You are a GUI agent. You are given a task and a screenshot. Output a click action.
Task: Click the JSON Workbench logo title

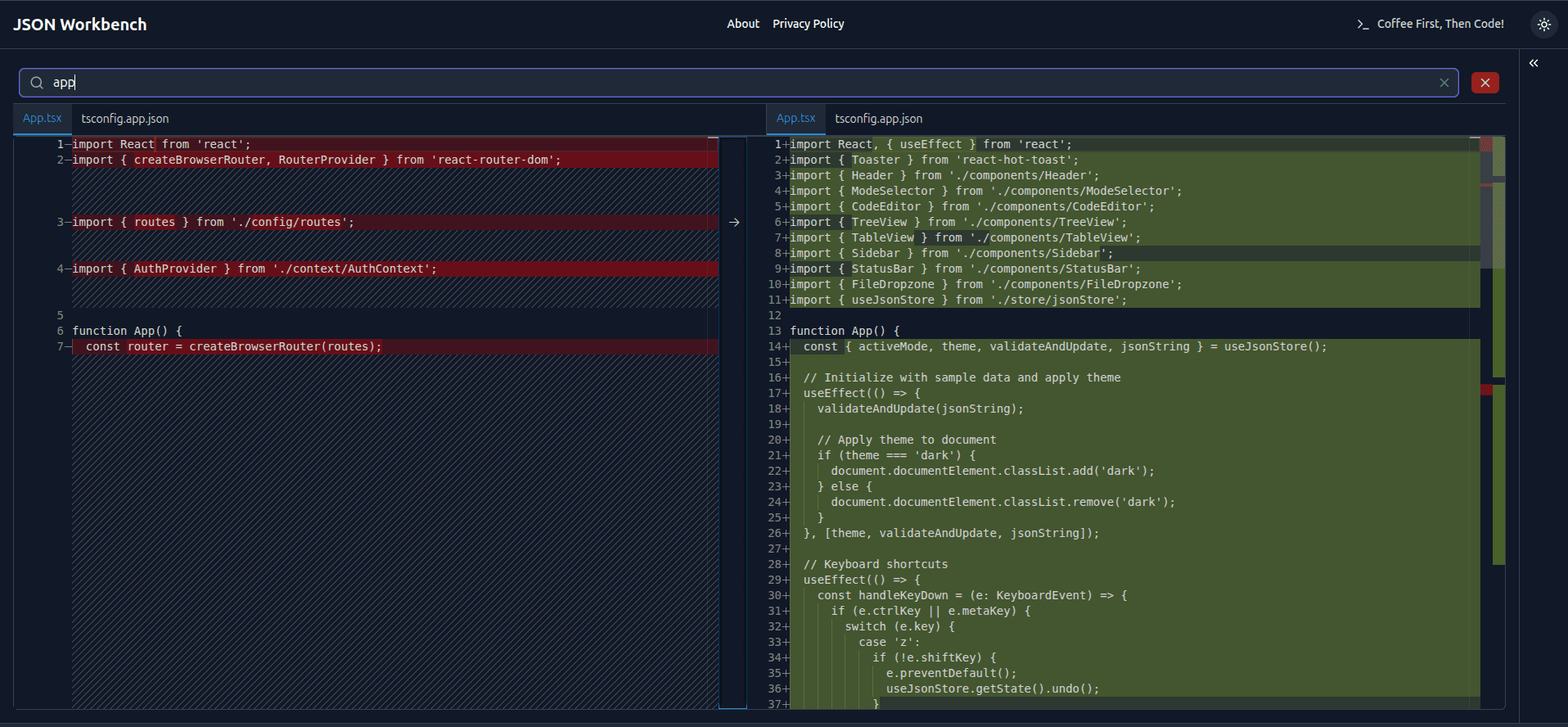[80, 25]
